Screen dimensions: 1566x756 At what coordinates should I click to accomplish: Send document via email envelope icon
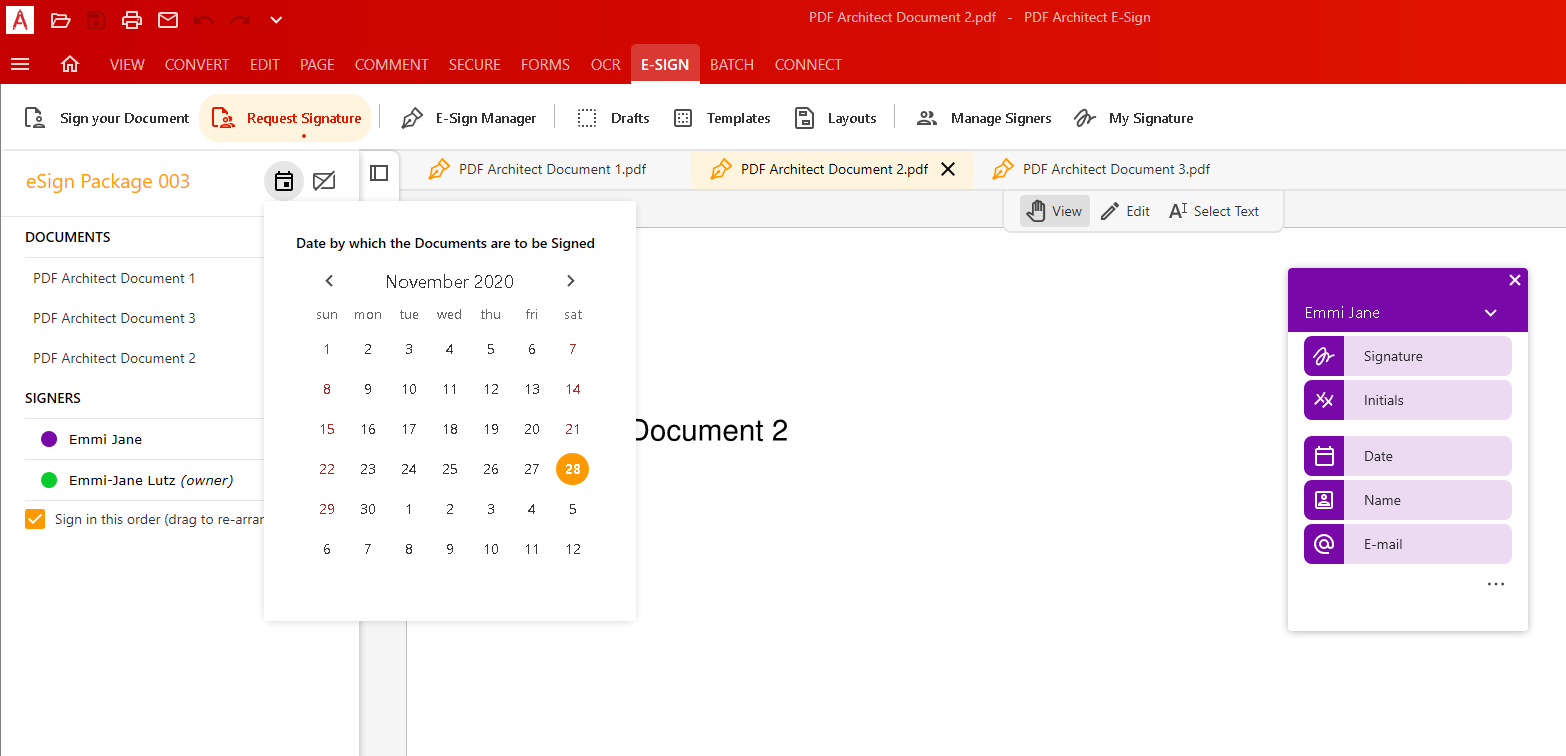[168, 19]
